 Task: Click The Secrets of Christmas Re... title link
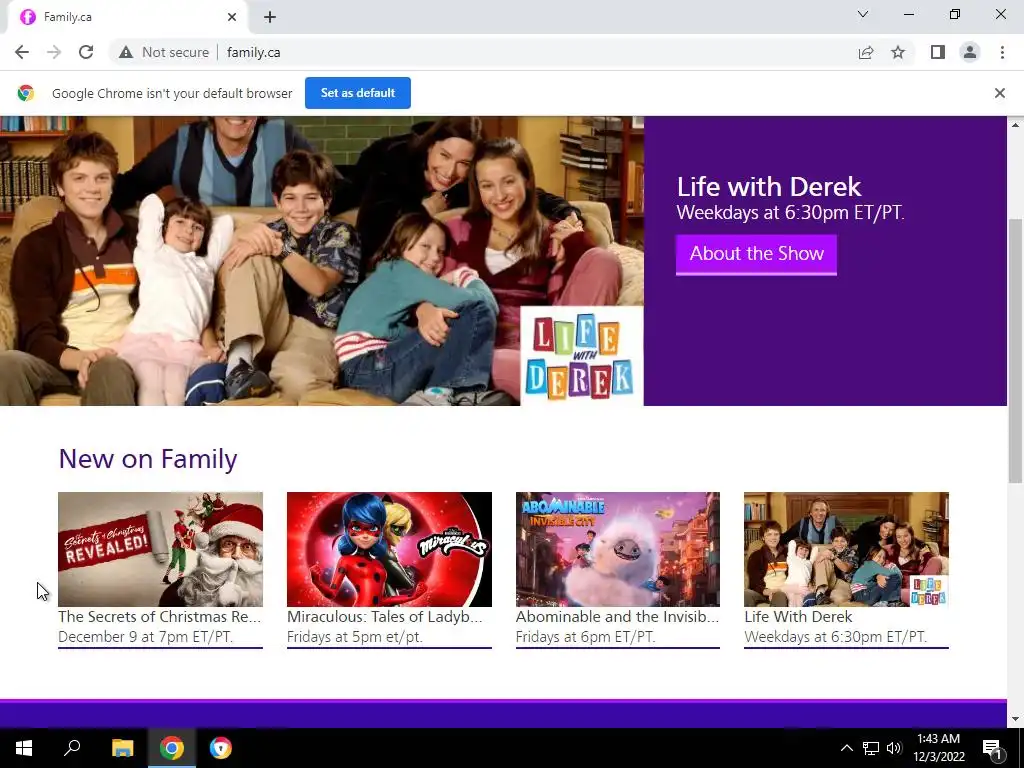tap(159, 616)
